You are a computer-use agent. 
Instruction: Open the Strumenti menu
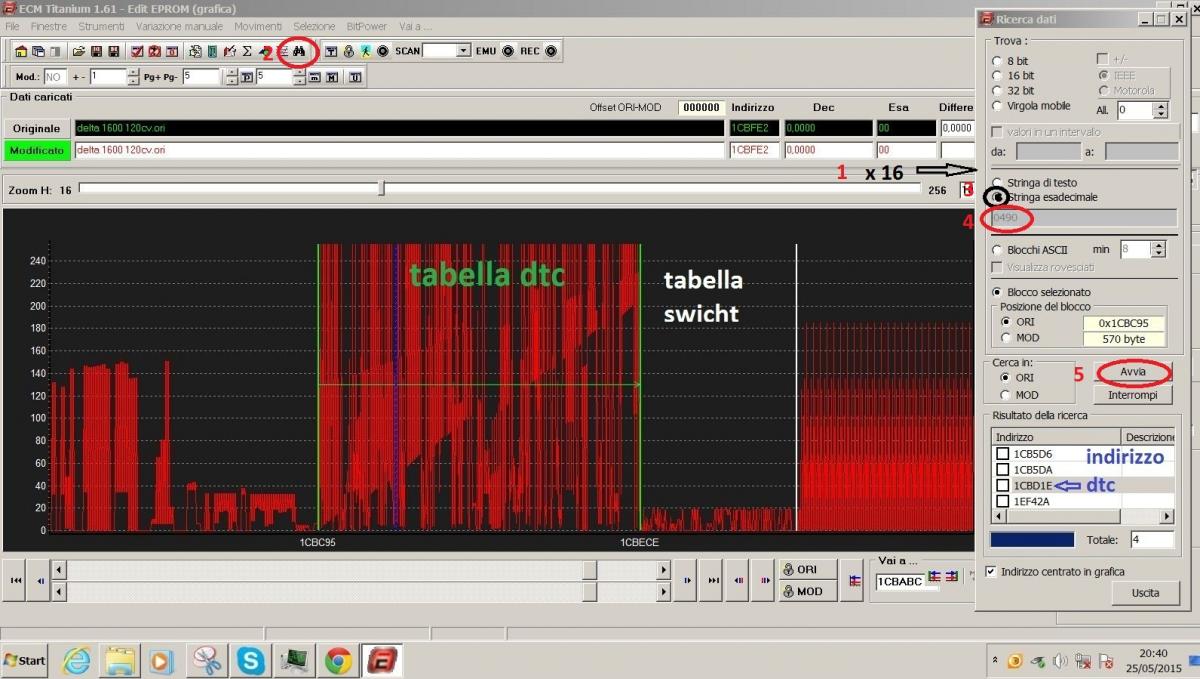click(101, 26)
